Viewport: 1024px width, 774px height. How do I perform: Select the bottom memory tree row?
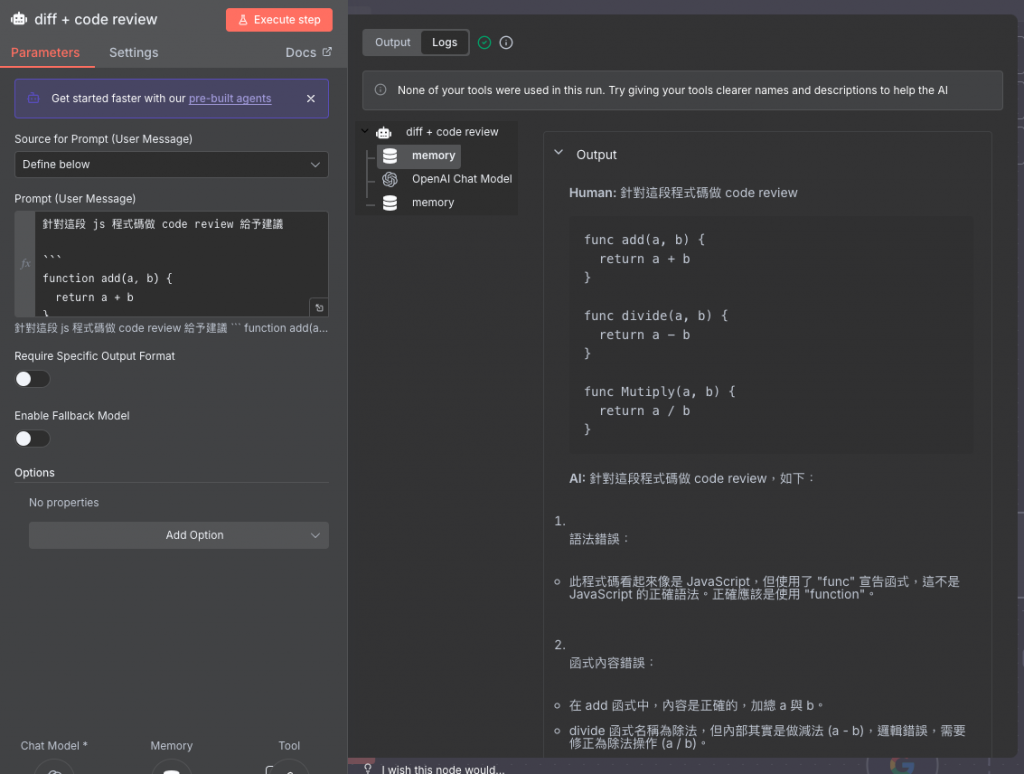point(432,202)
